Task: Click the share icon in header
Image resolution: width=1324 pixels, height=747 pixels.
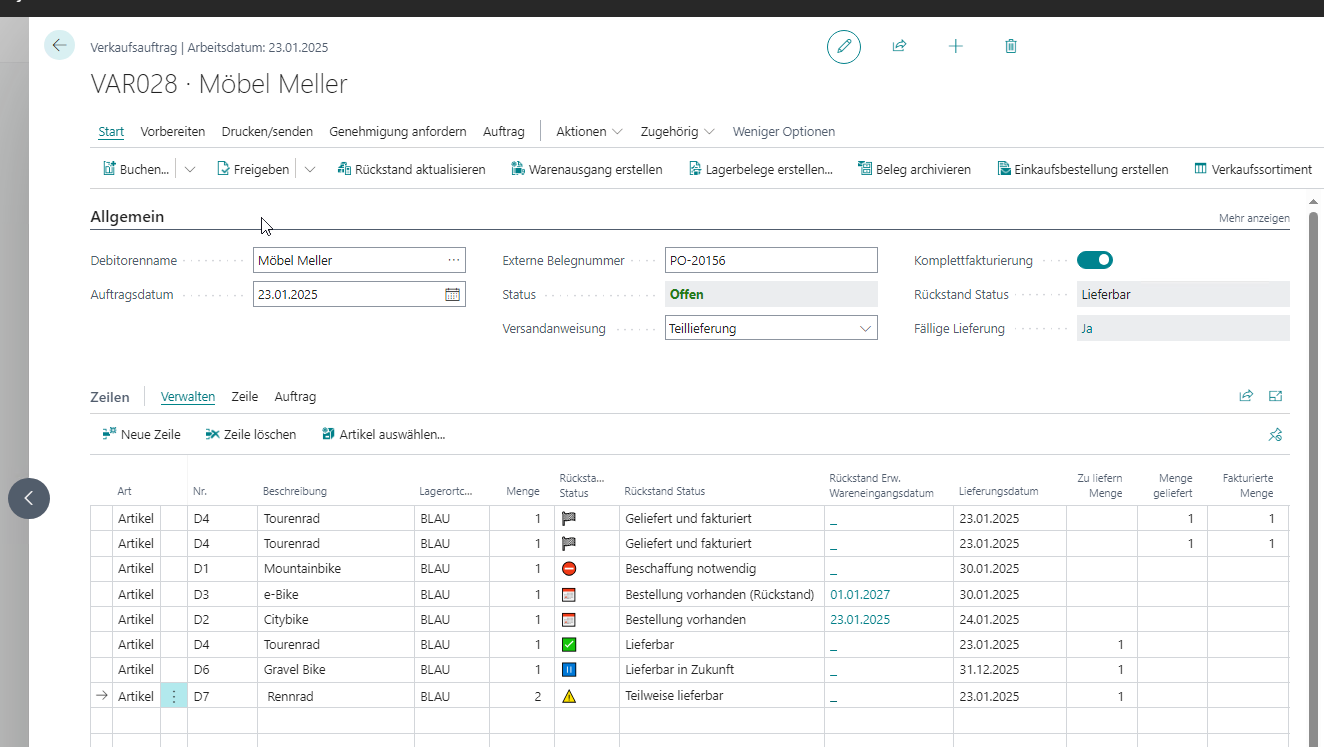Action: click(899, 46)
